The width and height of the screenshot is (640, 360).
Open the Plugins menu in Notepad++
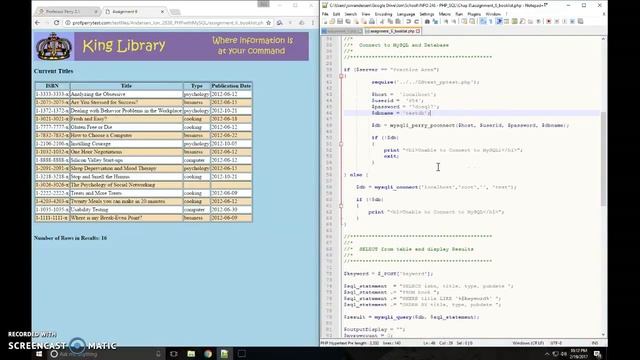pos(474,14)
